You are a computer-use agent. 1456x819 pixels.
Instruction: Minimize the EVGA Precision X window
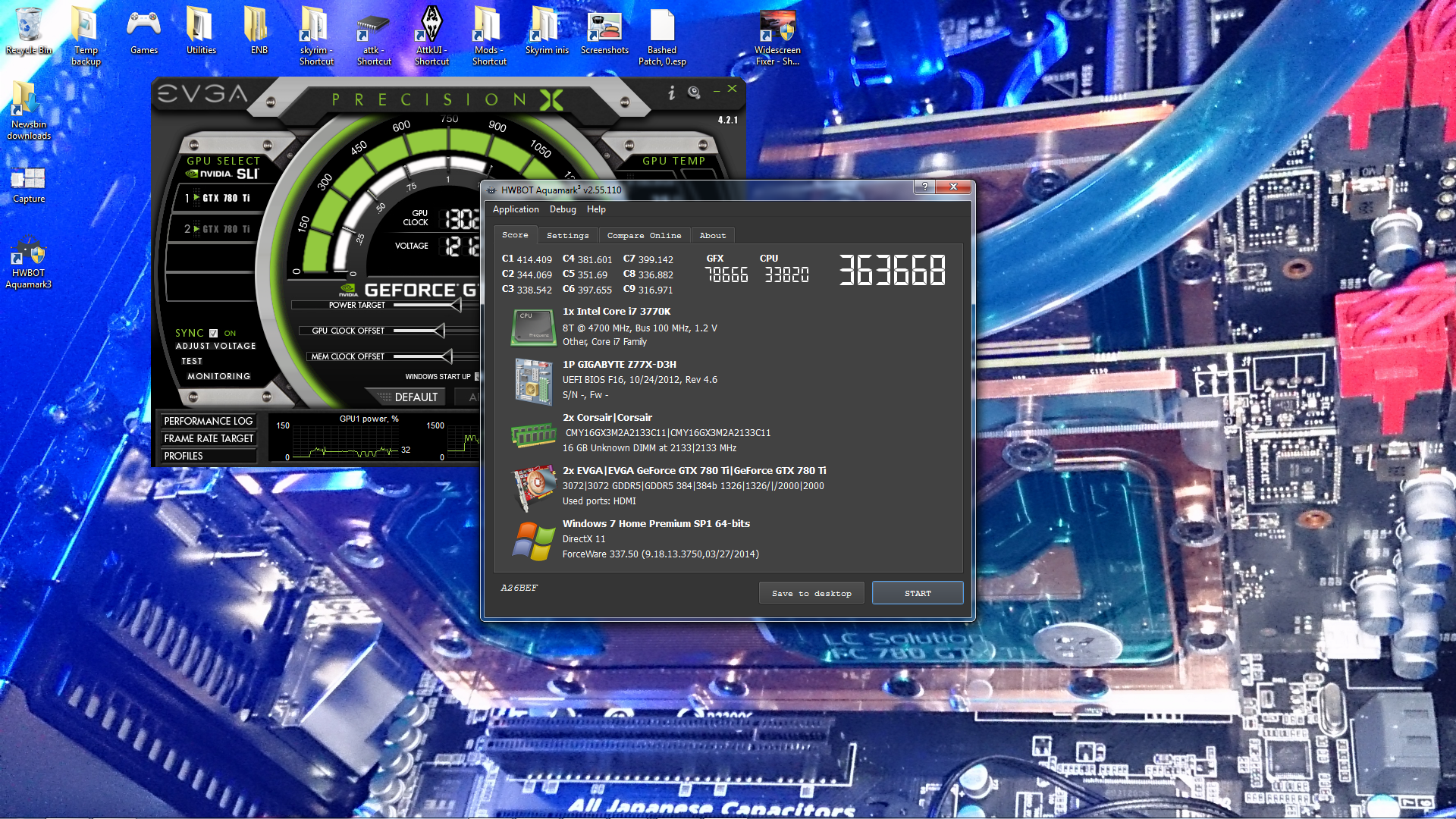[x=717, y=92]
